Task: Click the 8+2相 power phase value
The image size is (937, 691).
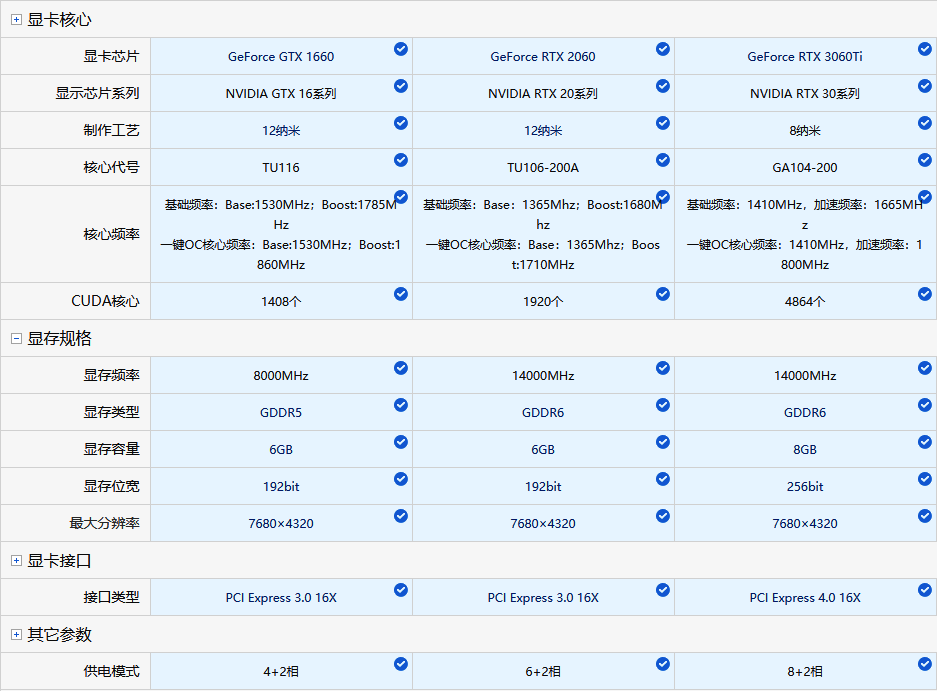Action: pos(805,671)
